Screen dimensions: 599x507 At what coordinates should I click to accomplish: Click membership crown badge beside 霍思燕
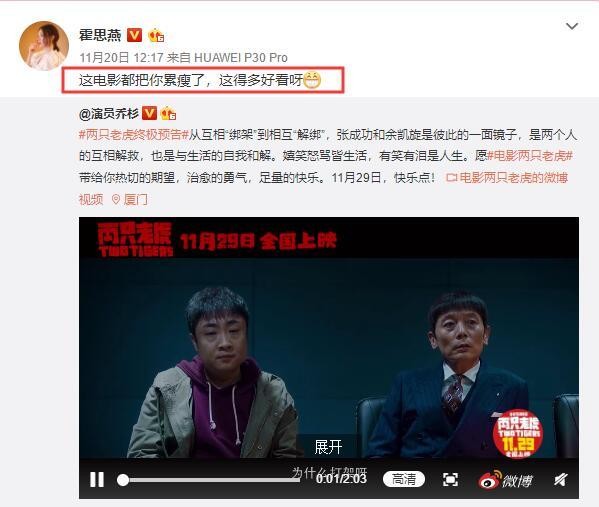coord(156,36)
